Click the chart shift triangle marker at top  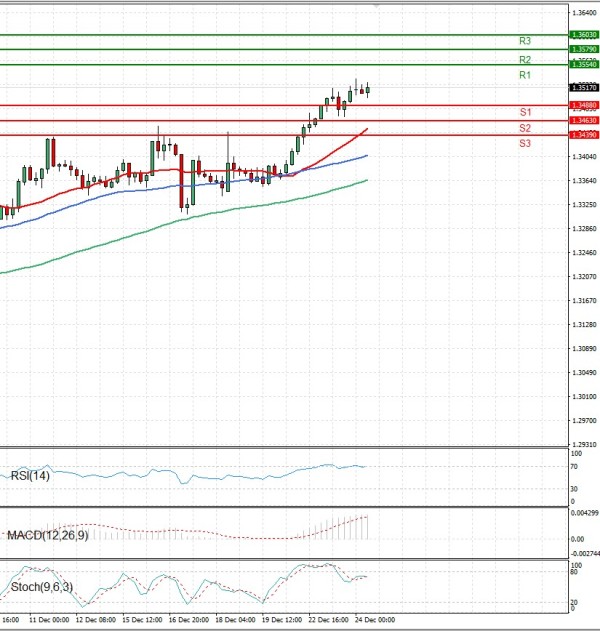[377, 6]
